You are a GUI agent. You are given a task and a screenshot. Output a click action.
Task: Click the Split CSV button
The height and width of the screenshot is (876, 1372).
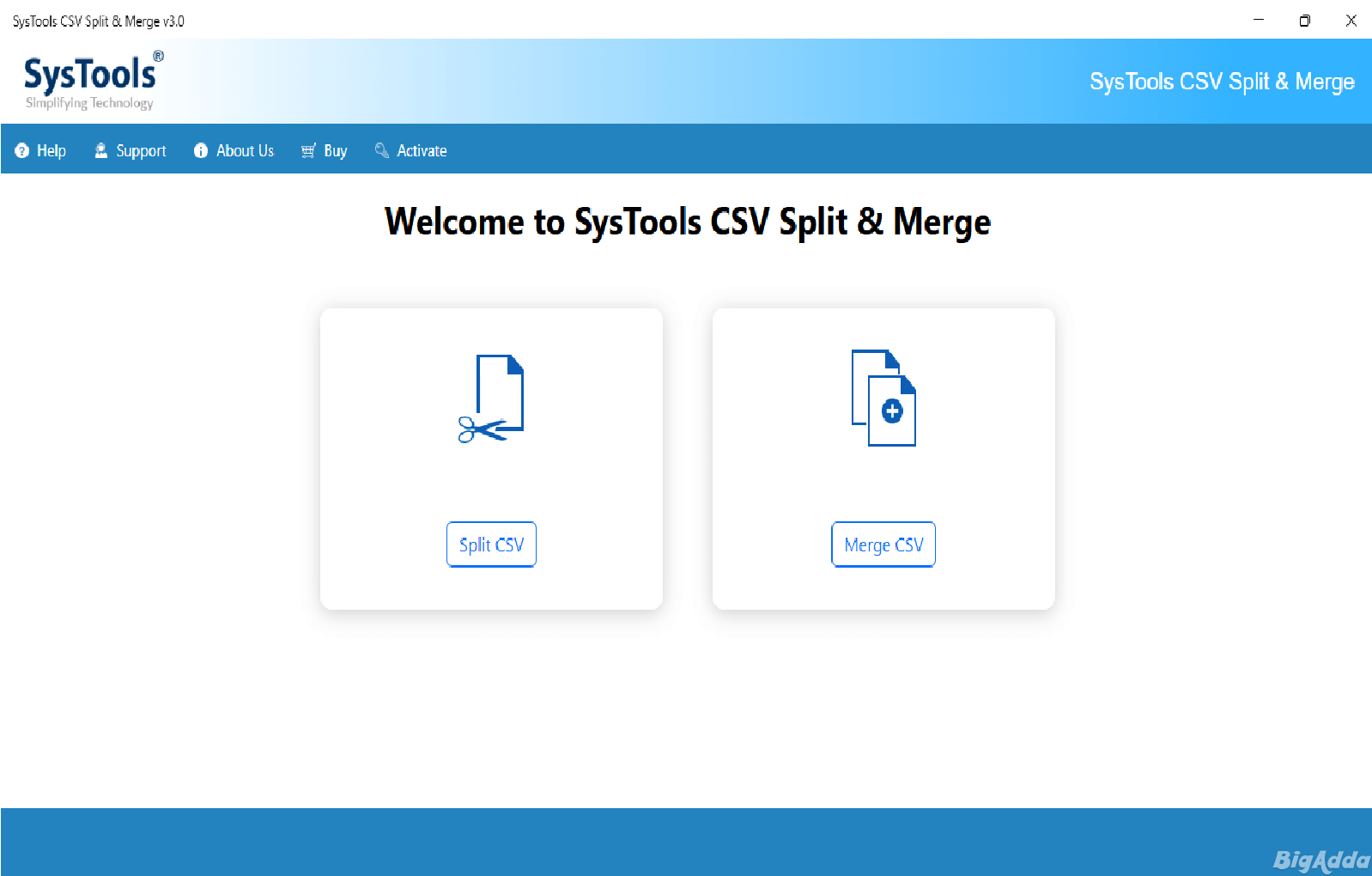coord(491,544)
